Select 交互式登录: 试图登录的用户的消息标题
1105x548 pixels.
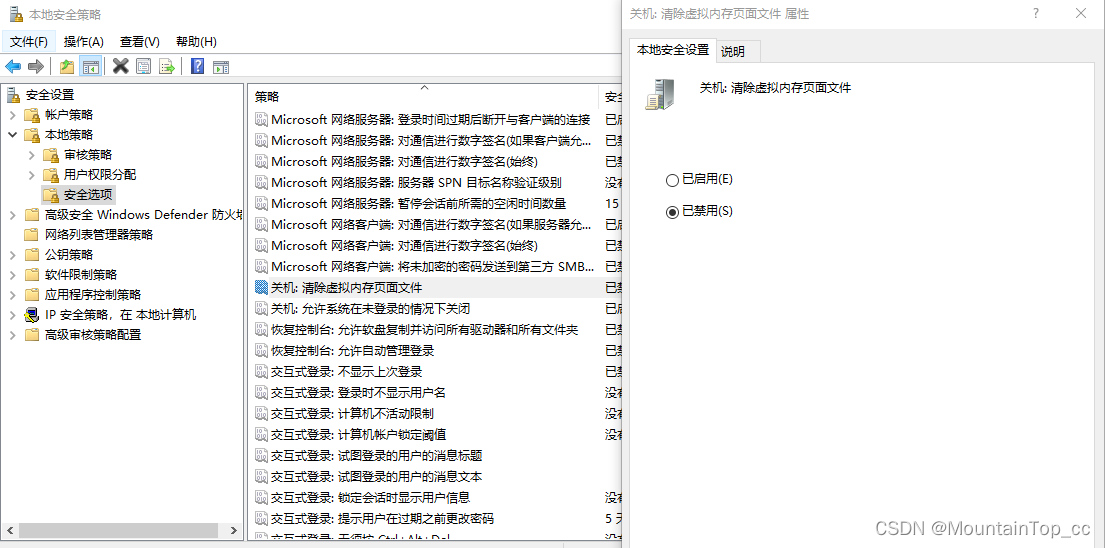(376, 456)
